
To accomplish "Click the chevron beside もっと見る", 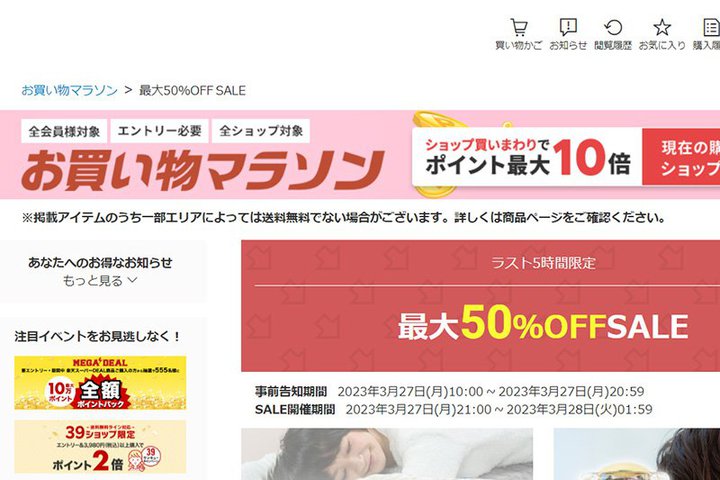I will coord(132,280).
